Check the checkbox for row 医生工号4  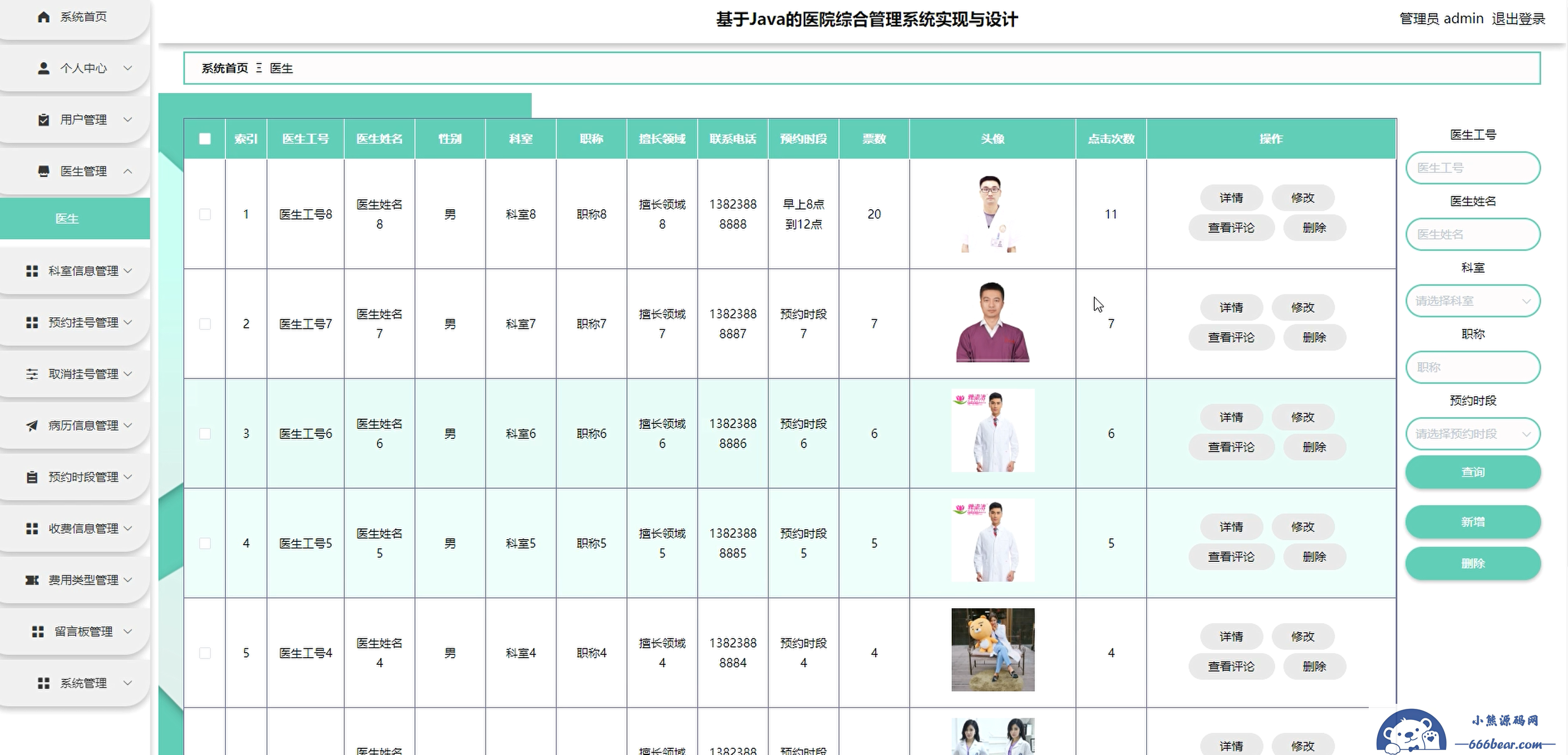coord(205,653)
